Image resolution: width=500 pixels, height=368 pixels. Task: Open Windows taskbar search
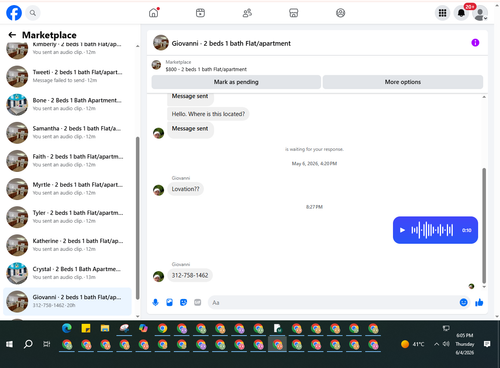pyautogui.click(x=28, y=344)
